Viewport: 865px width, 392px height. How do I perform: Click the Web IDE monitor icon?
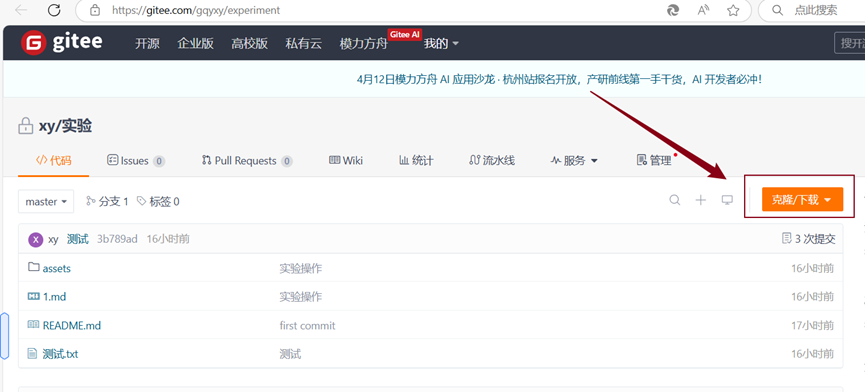click(x=727, y=200)
